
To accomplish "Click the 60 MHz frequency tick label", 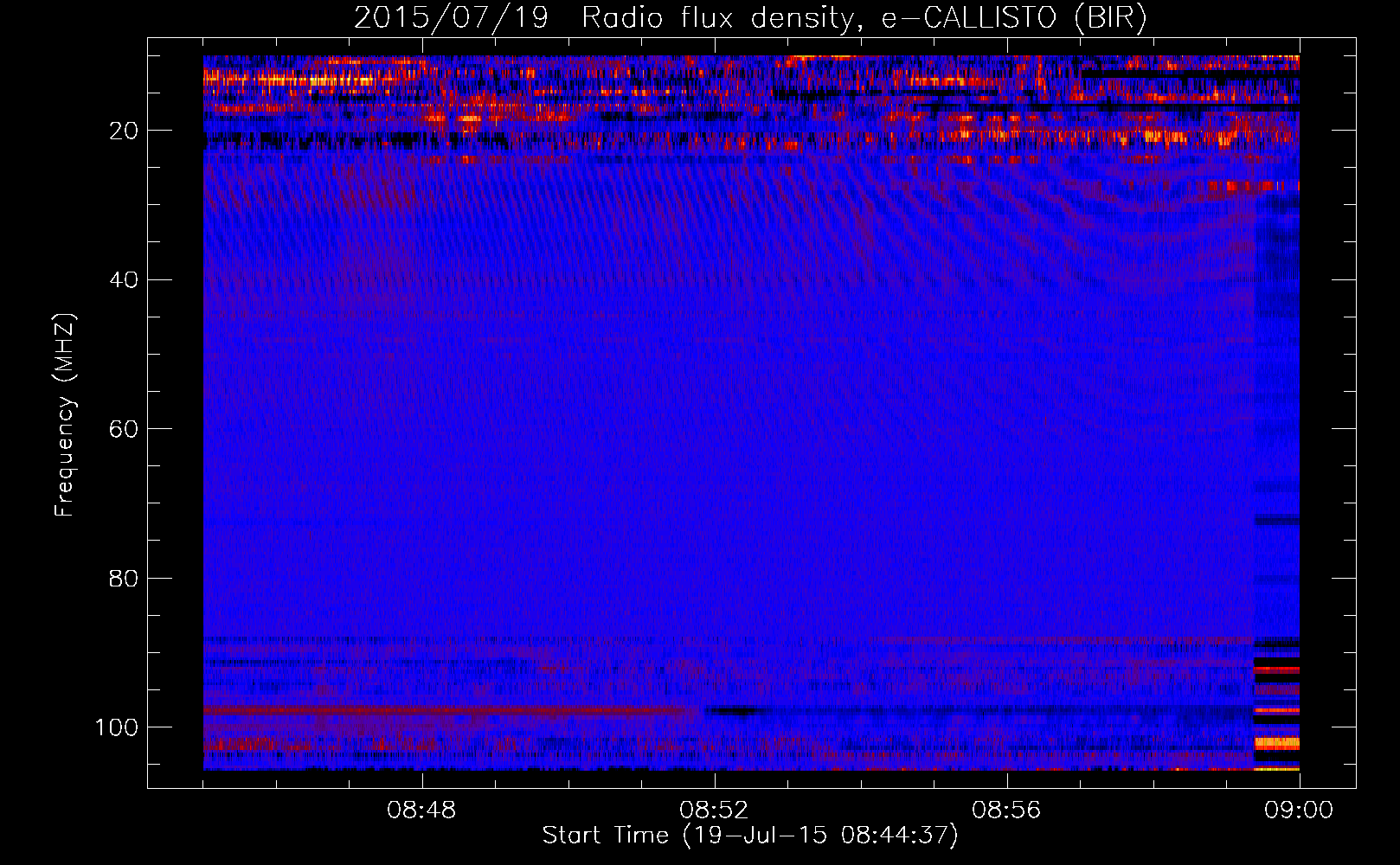I will (x=124, y=429).
